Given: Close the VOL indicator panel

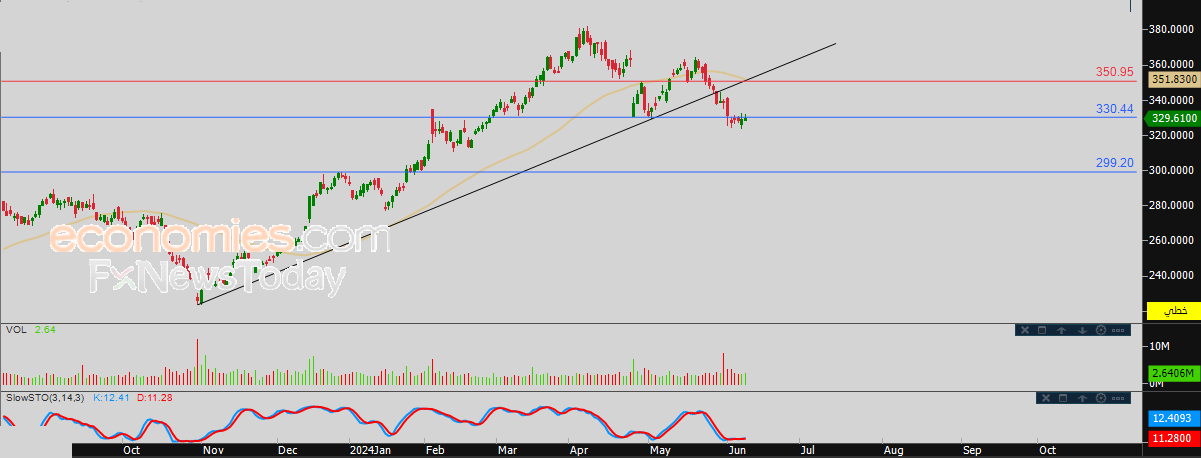Looking at the screenshot, I should click(x=1025, y=330).
